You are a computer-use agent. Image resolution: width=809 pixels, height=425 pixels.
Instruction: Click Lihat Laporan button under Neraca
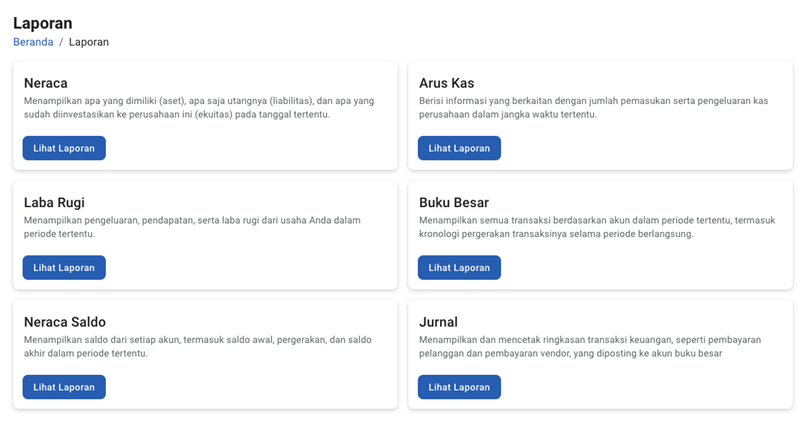pos(64,148)
